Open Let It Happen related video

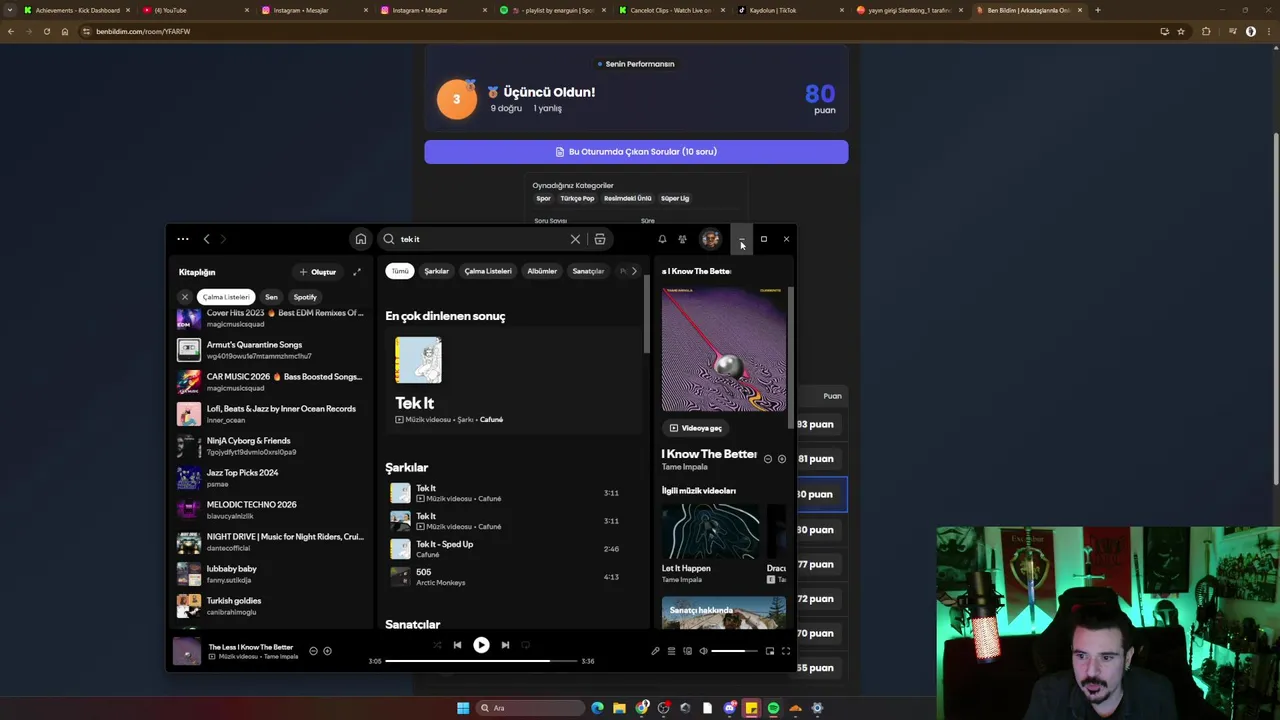tap(710, 544)
